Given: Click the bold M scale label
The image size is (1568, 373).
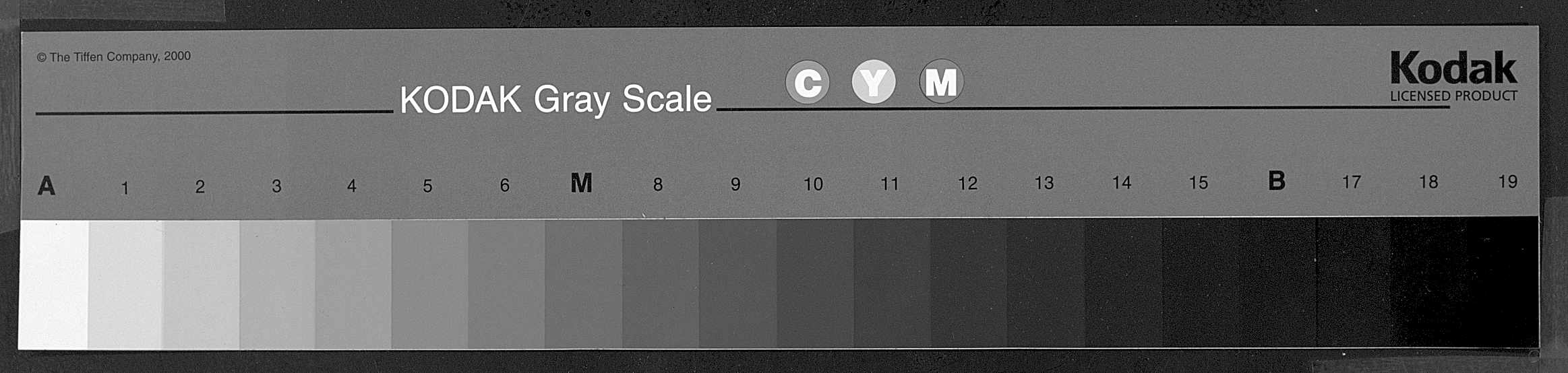Looking at the screenshot, I should coord(581,182).
